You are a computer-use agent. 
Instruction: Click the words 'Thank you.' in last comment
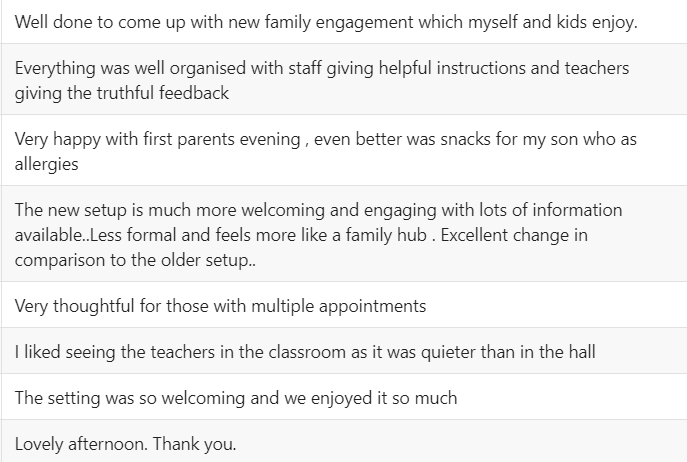click(195, 444)
